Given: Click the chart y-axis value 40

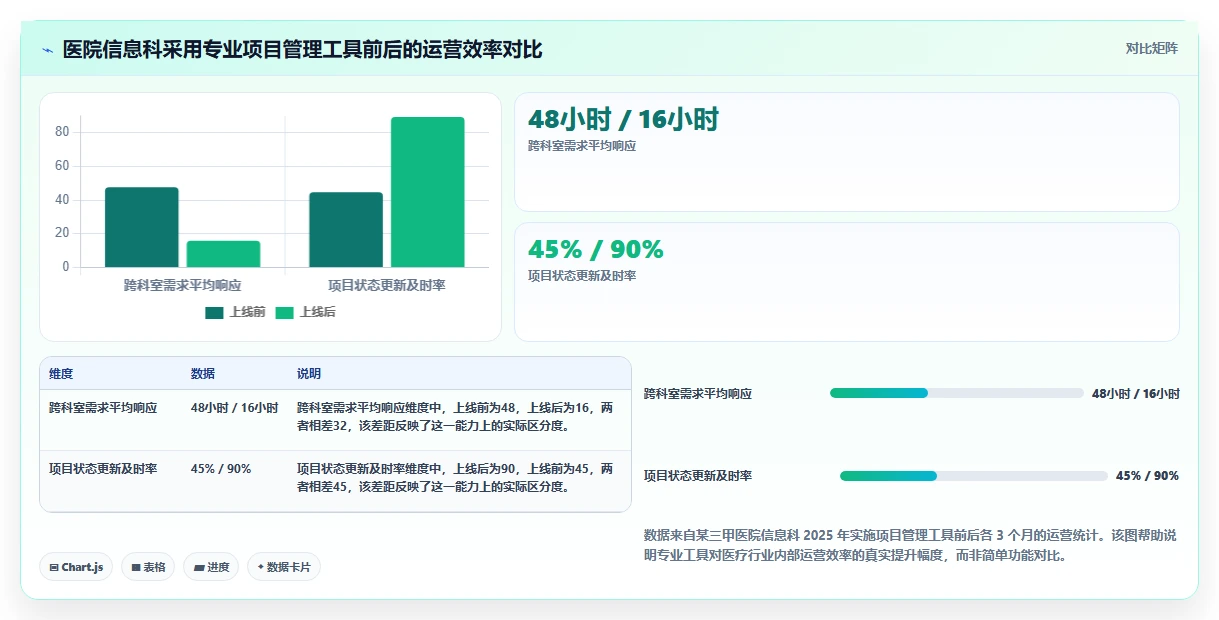Looking at the screenshot, I should tap(62, 200).
